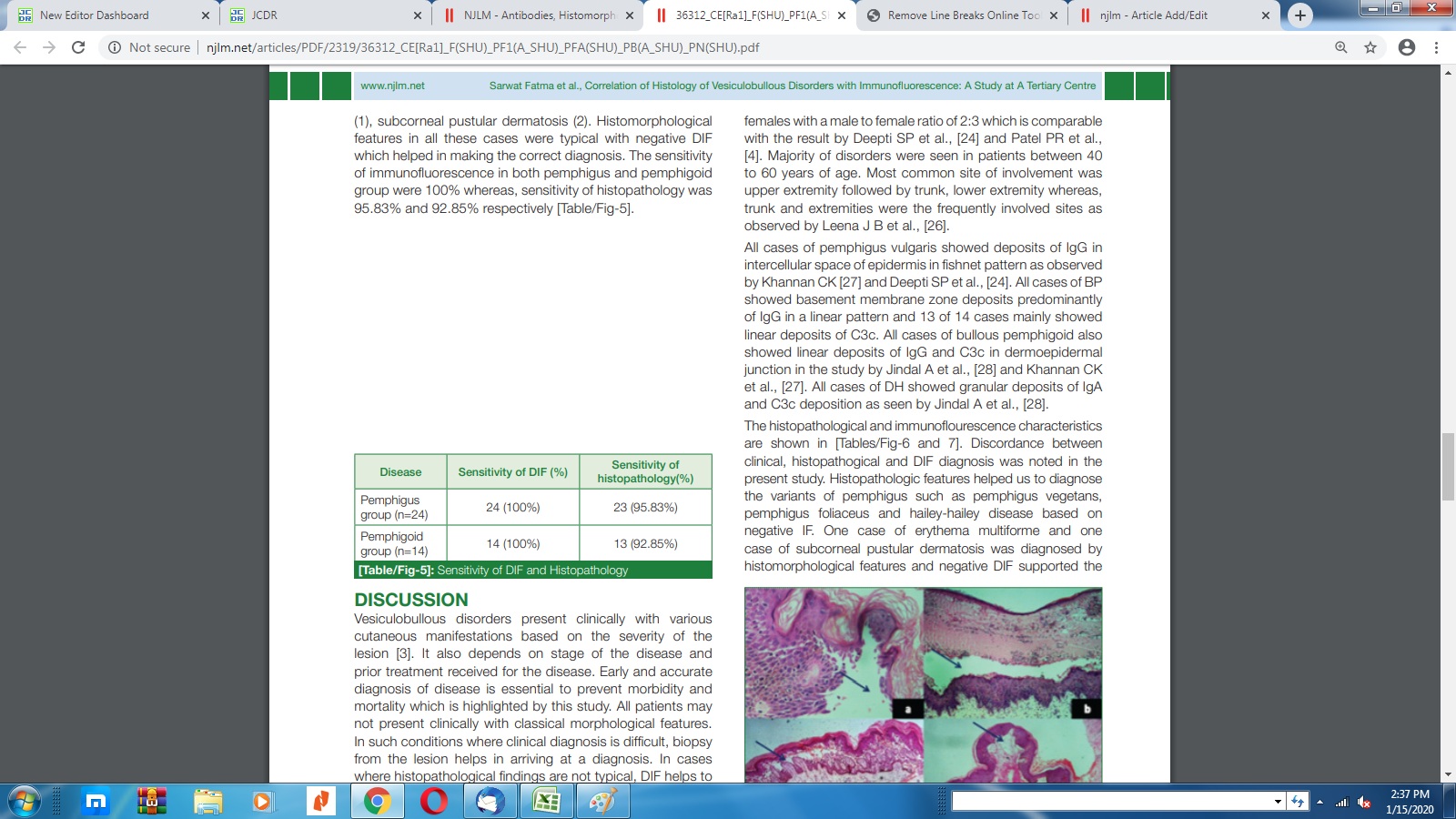Click the www.njlm.net link in the page header
This screenshot has width=1456, height=819.
point(392,86)
